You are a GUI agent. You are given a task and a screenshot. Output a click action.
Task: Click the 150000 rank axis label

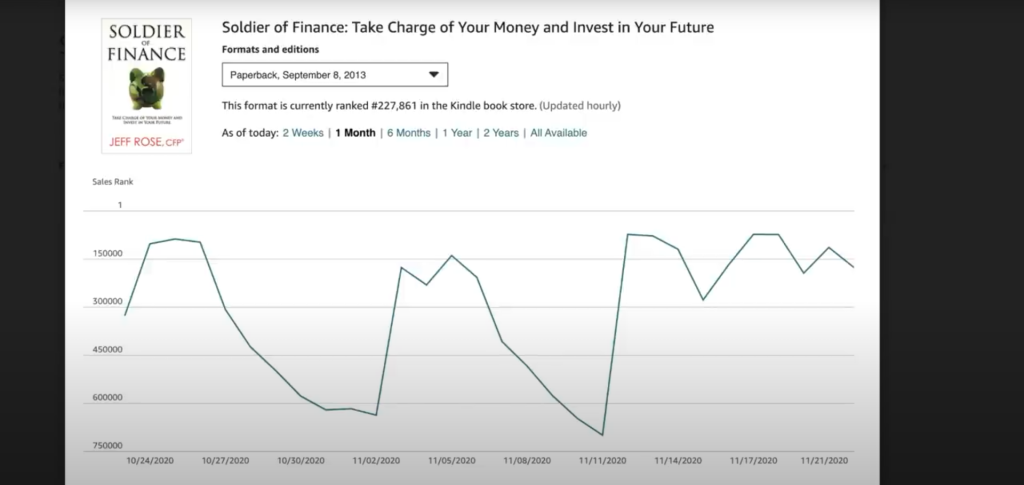point(107,254)
